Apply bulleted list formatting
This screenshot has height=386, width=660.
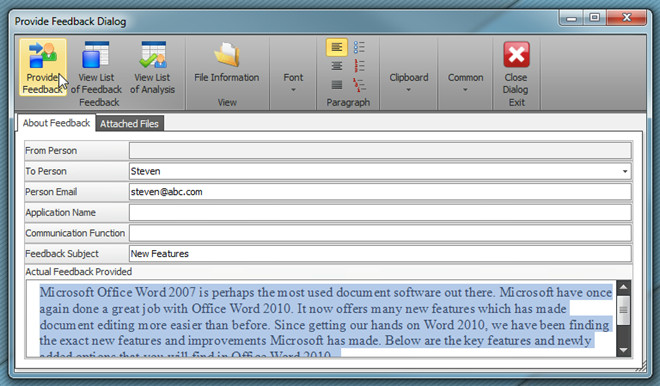pyautogui.click(x=359, y=47)
